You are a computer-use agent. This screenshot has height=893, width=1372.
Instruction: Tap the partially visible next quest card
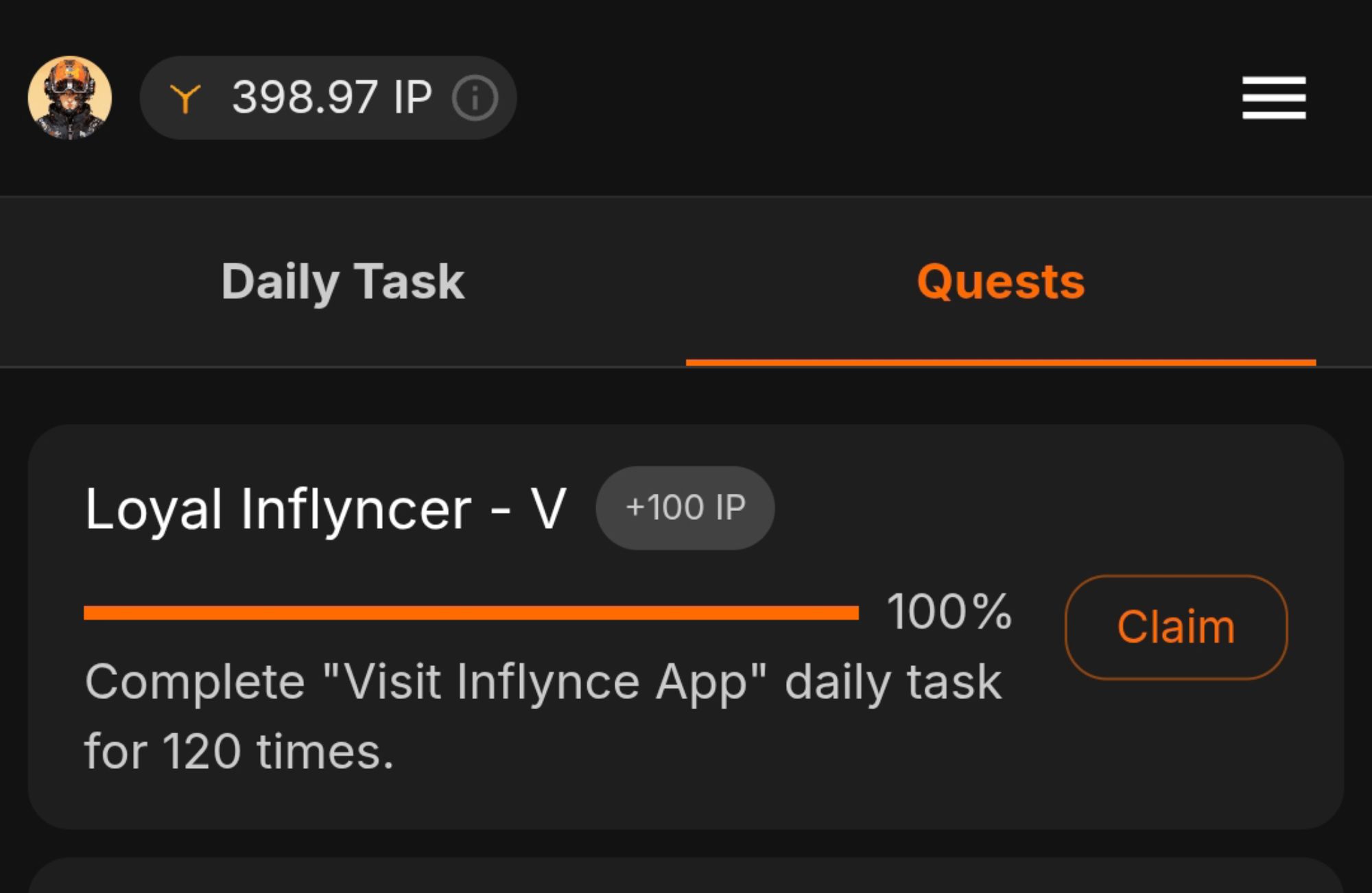click(685, 877)
